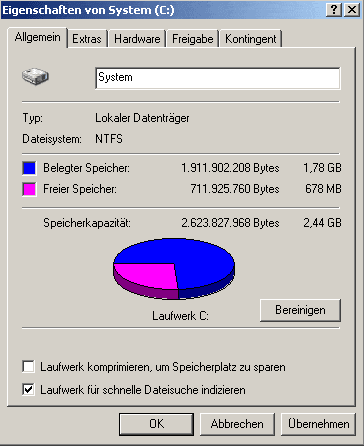Click the question mark help button in title bar

(x=334, y=10)
